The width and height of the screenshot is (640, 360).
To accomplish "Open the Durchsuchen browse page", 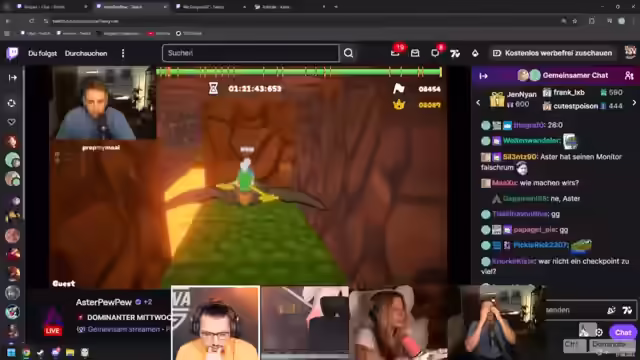I will [x=86, y=53].
